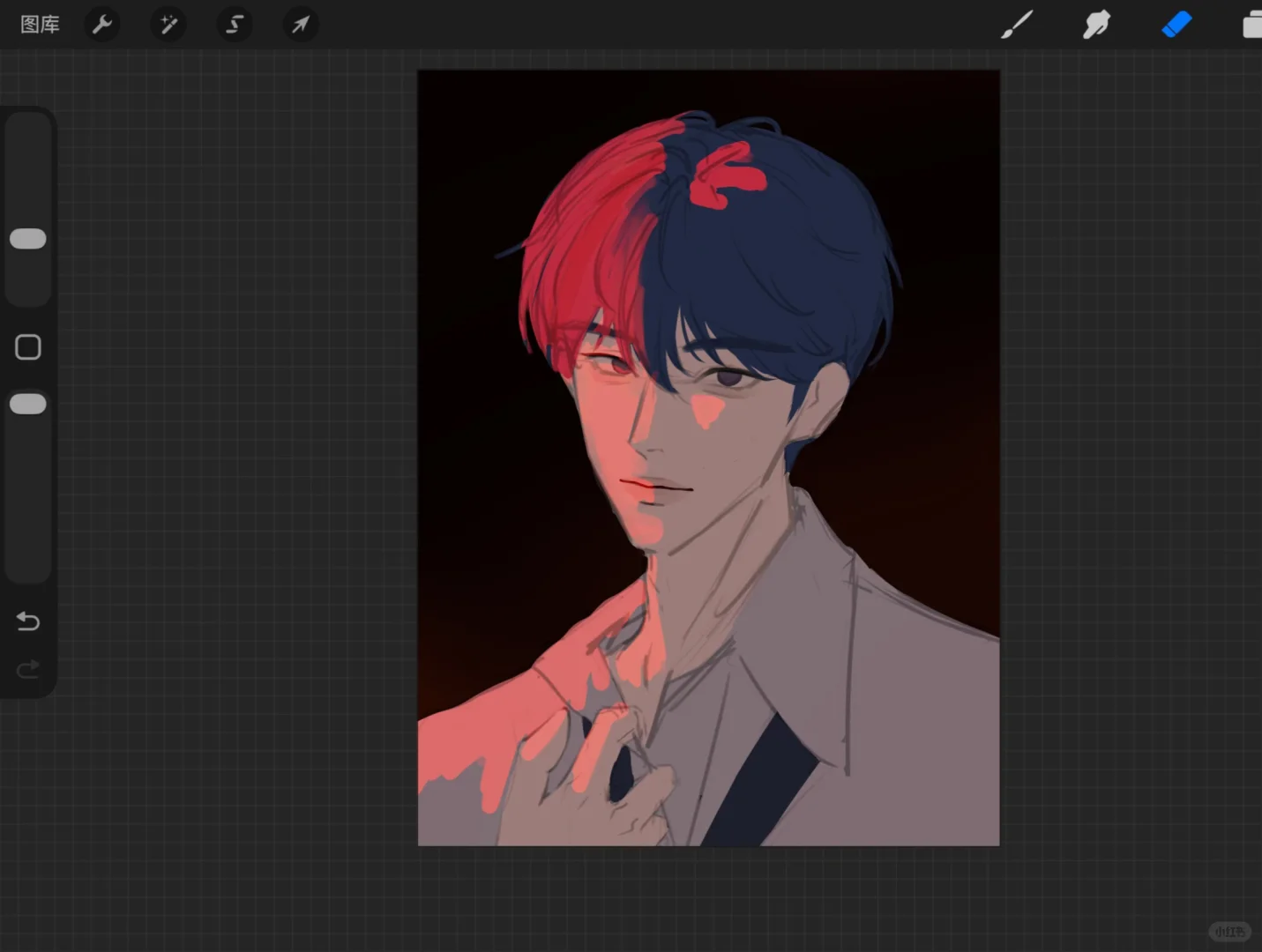
Task: Activate the Transform arrow tool
Action: pos(301,25)
